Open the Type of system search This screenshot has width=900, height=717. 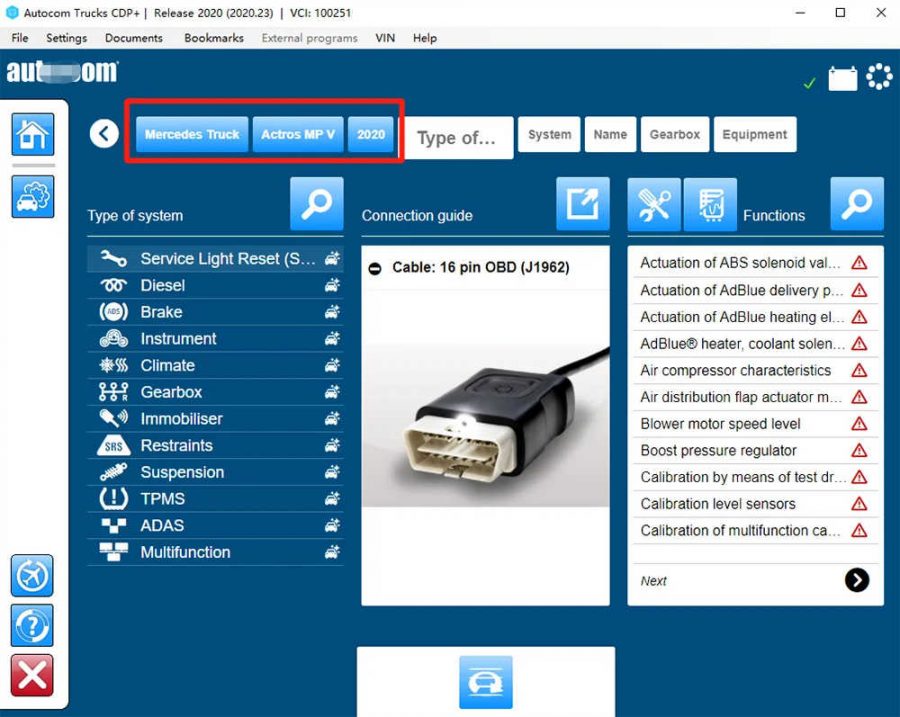pos(317,204)
